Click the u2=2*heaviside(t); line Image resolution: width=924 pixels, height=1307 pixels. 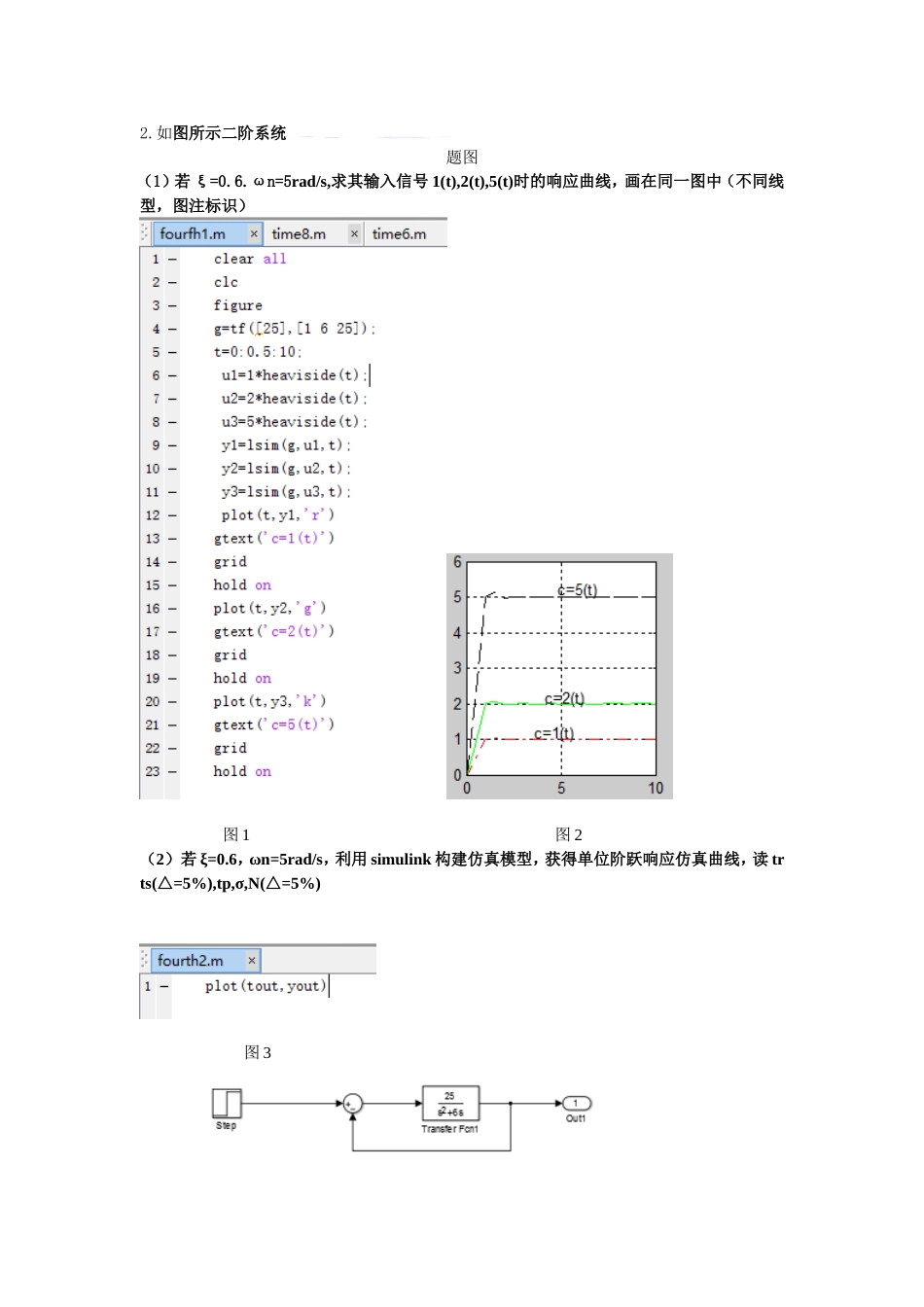click(295, 399)
